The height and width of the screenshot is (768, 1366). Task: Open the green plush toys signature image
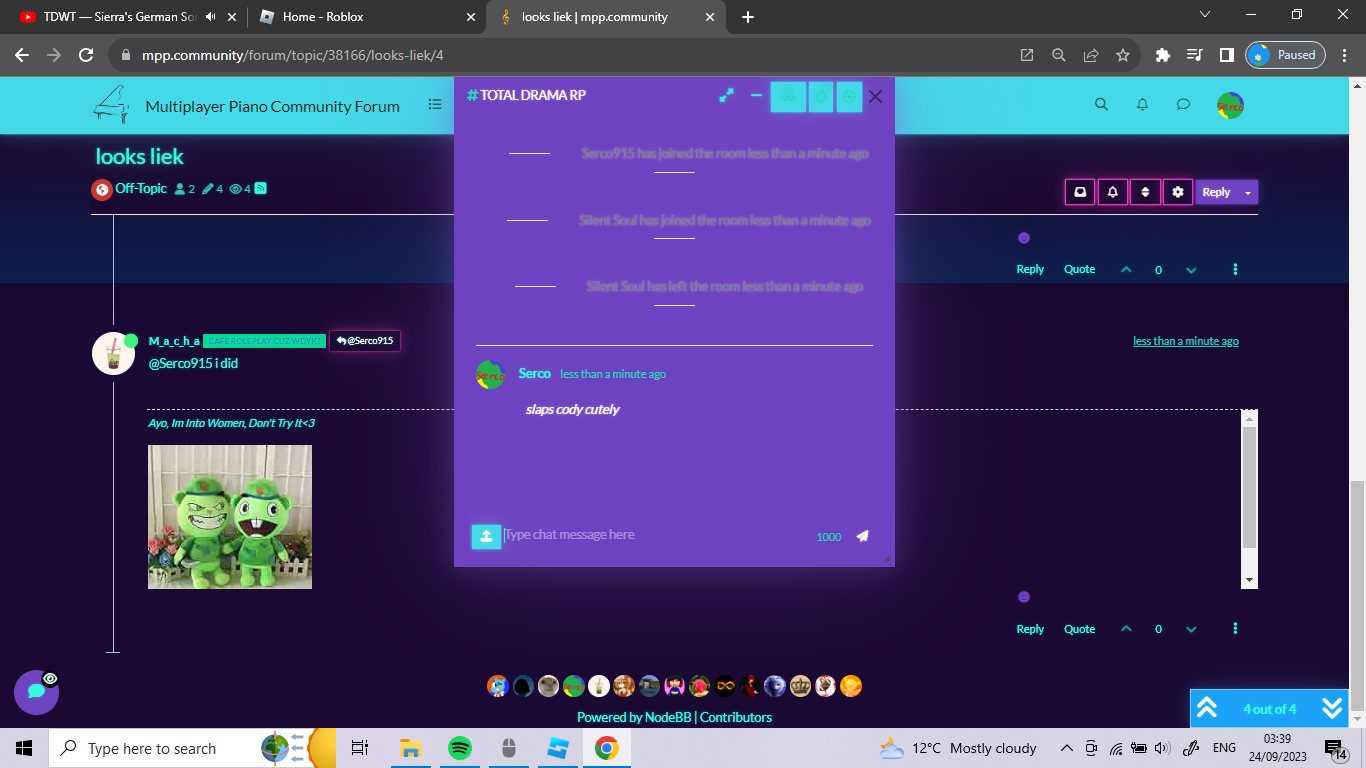pos(230,517)
